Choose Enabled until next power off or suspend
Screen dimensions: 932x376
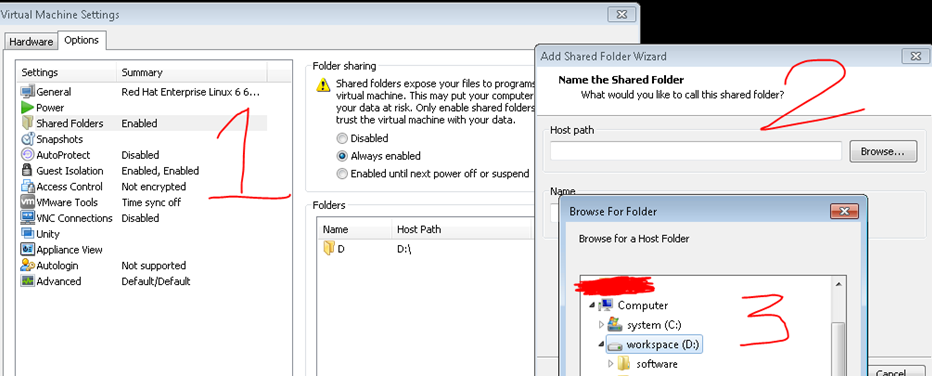(341, 174)
